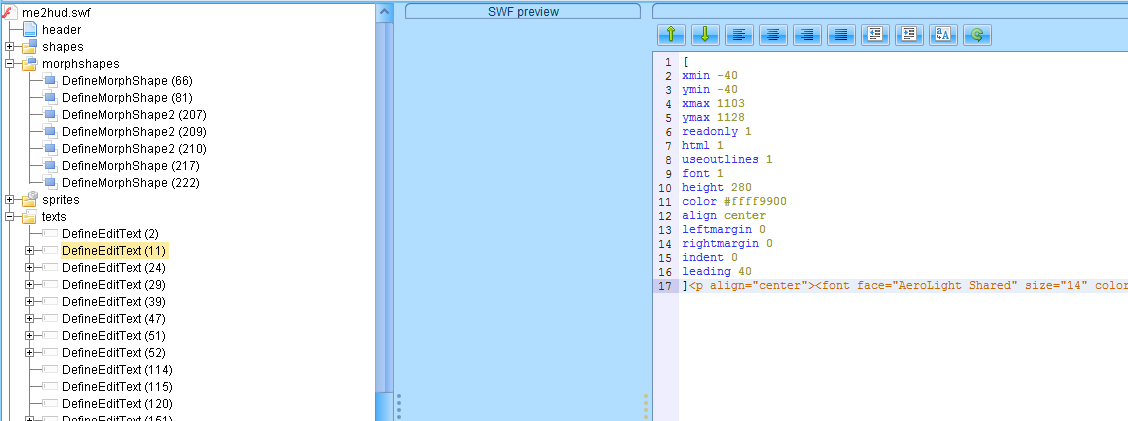Apply left text alignment

(x=739, y=34)
